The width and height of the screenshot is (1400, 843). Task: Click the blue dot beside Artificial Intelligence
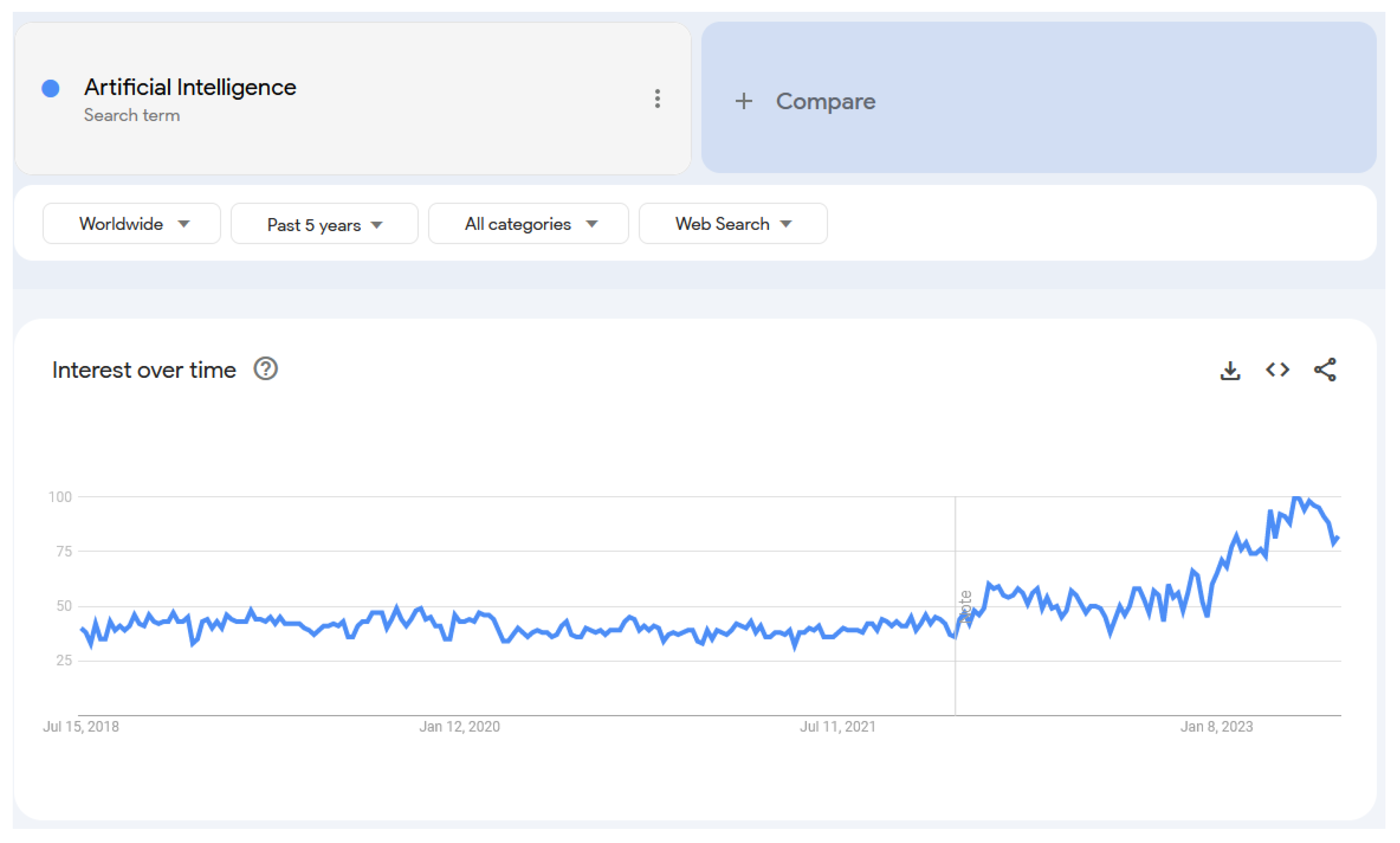pos(51,89)
